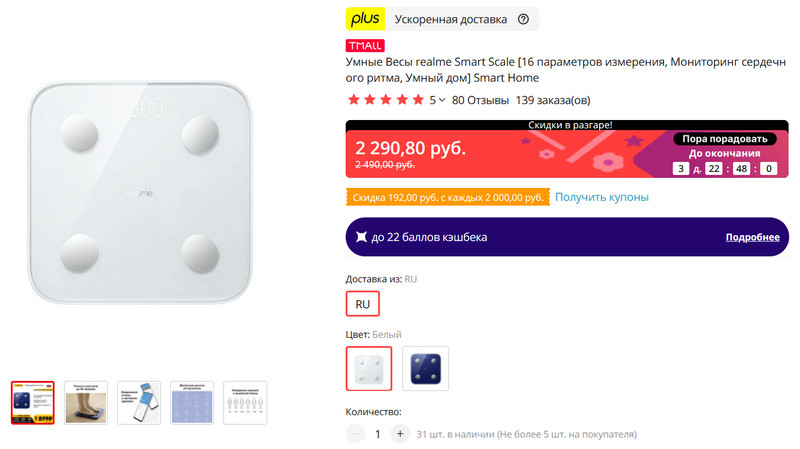
Task: Show the fifth thumbnail with body figures
Action: point(245,402)
